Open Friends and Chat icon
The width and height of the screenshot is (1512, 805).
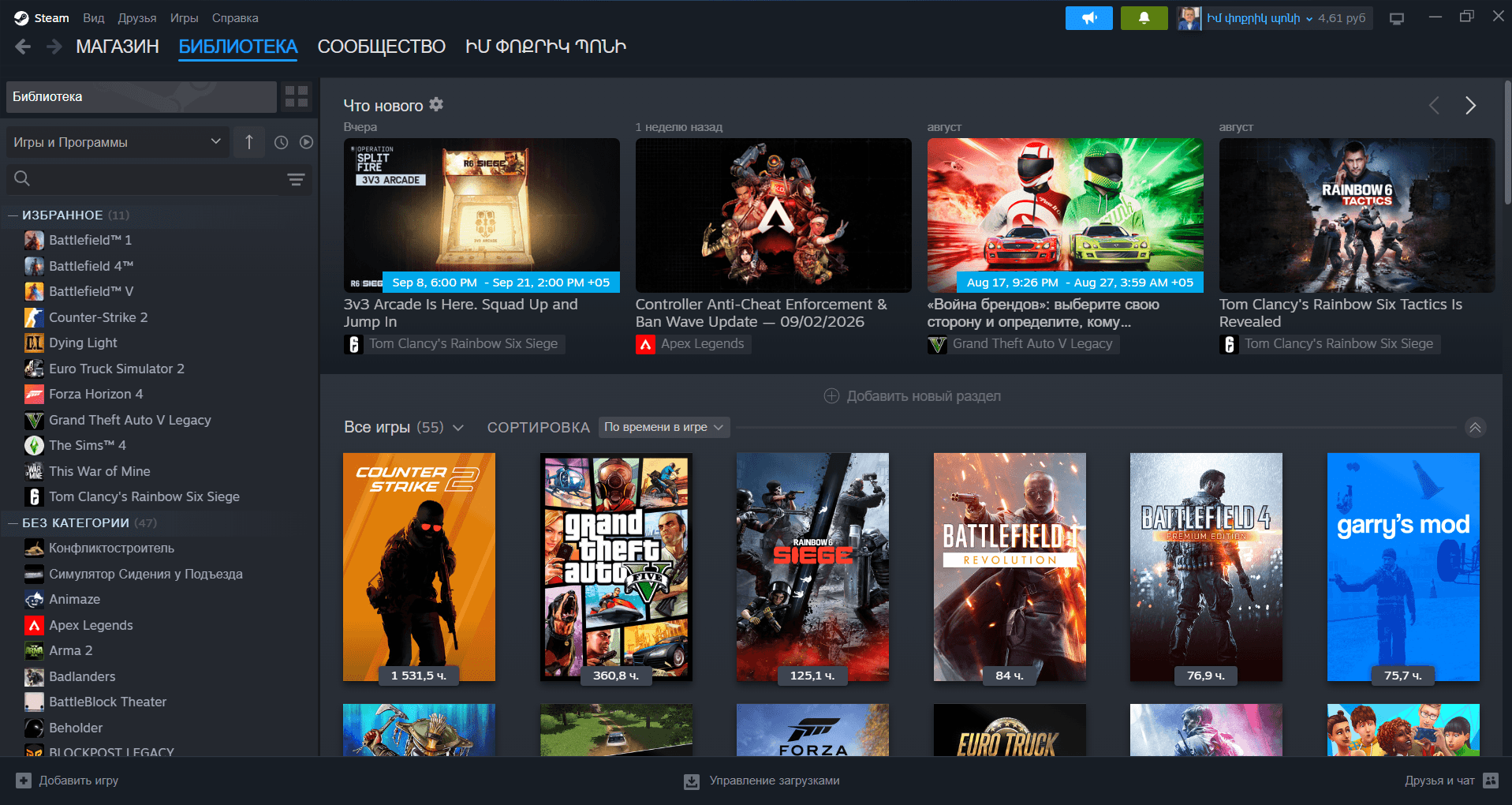pyautogui.click(x=1490, y=781)
